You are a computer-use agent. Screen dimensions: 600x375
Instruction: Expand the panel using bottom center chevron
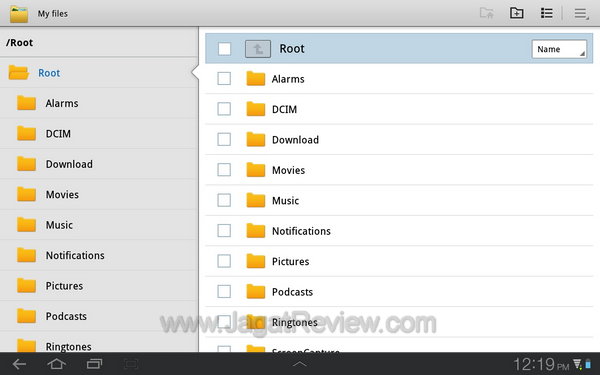pos(300,364)
